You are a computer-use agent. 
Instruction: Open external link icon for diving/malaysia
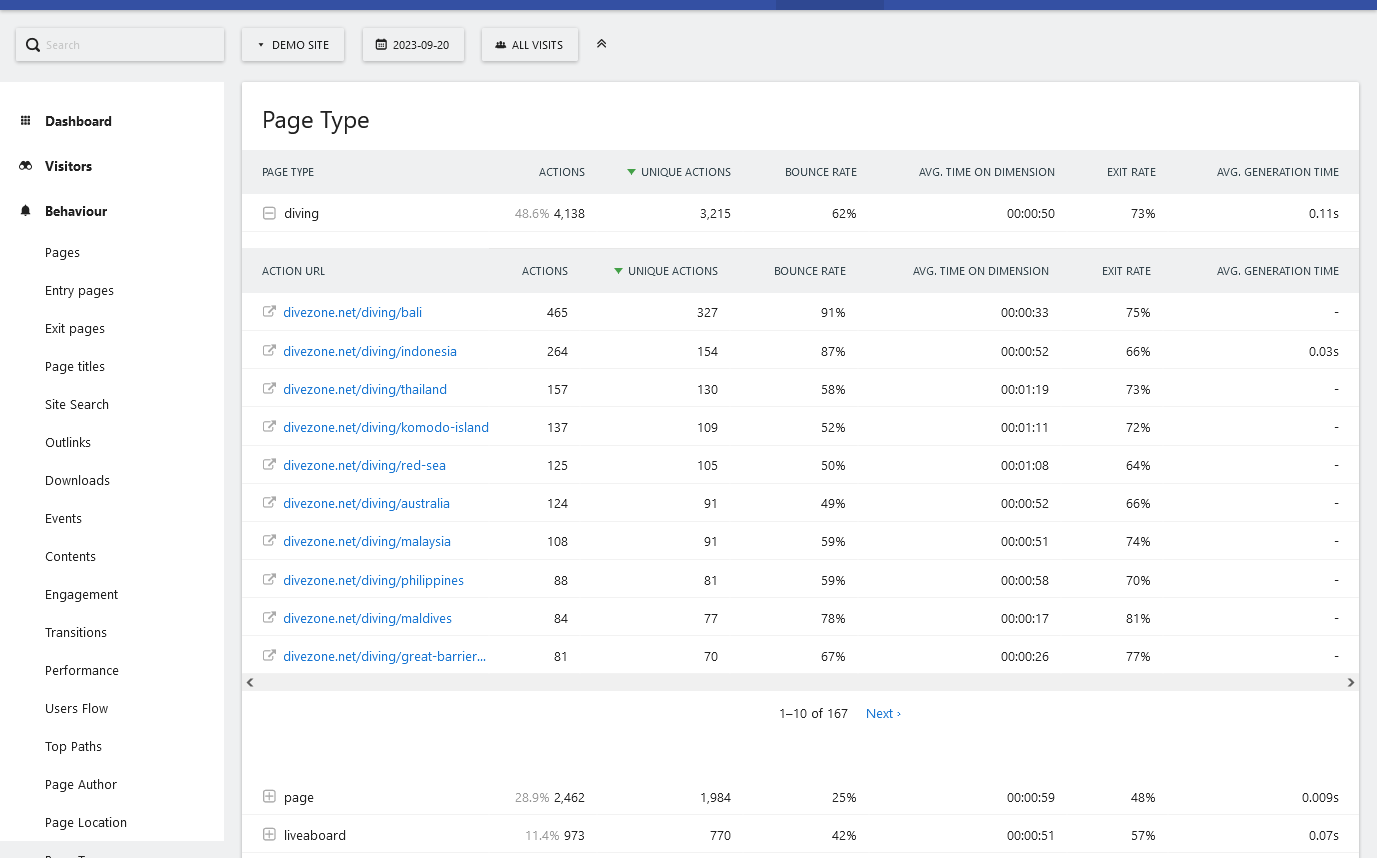pyautogui.click(x=269, y=541)
